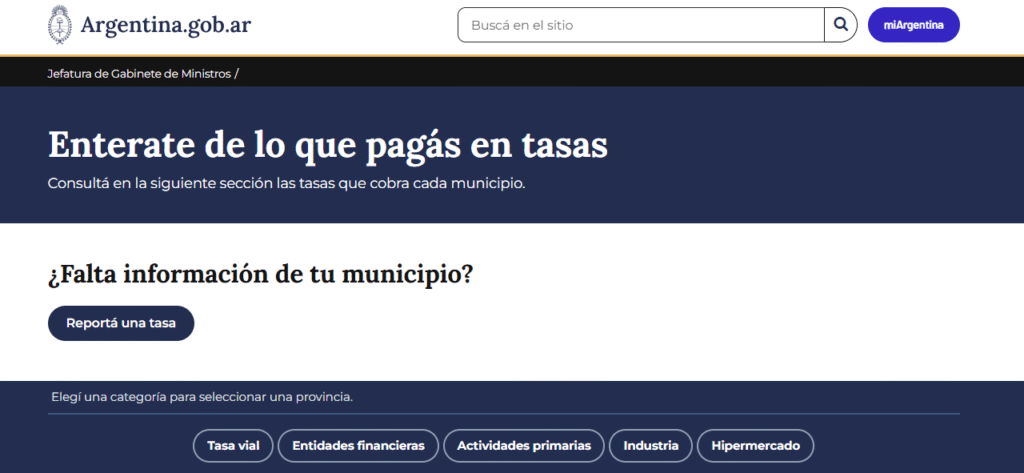
Task: Click the '¿Falta información de tu municipio?' heading
Action: pos(260,274)
